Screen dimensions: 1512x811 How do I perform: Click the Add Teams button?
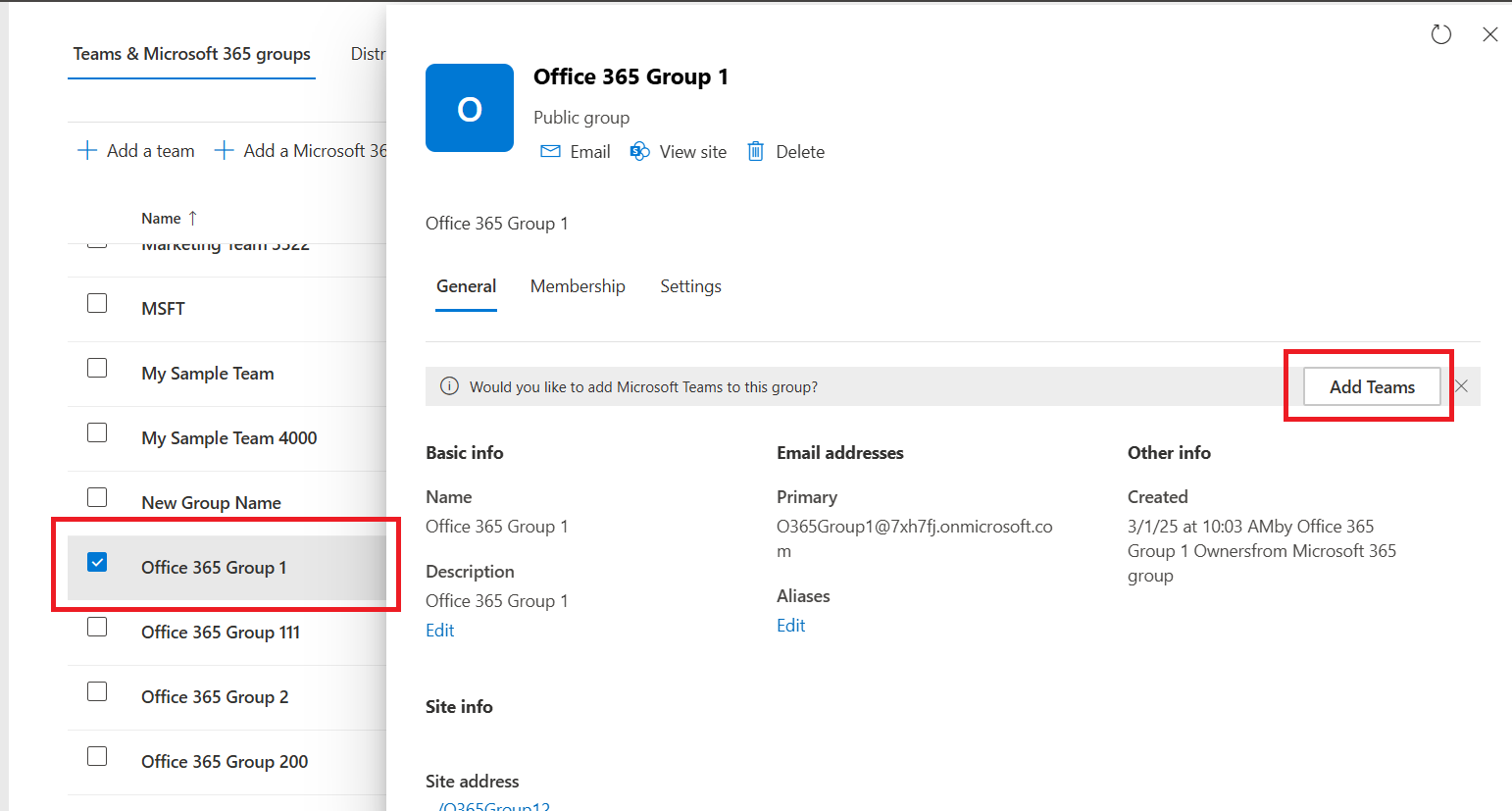click(1371, 386)
